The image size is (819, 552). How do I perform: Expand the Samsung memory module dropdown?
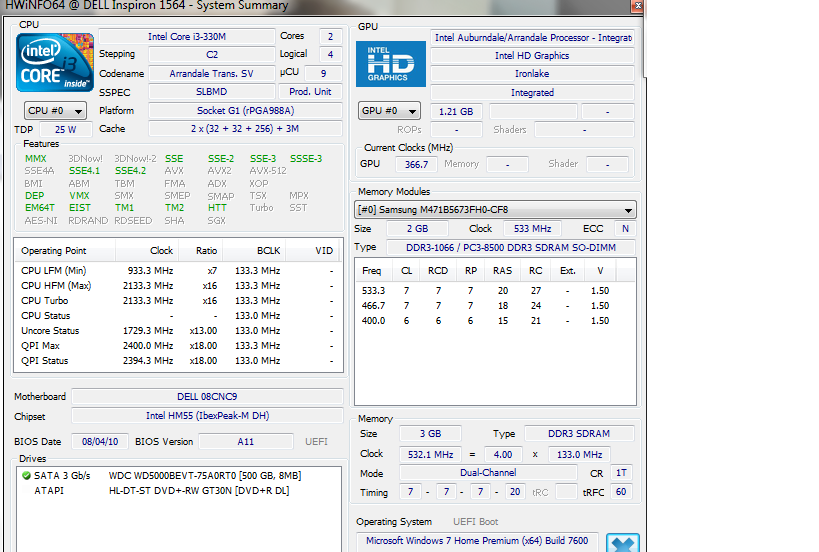(495, 210)
